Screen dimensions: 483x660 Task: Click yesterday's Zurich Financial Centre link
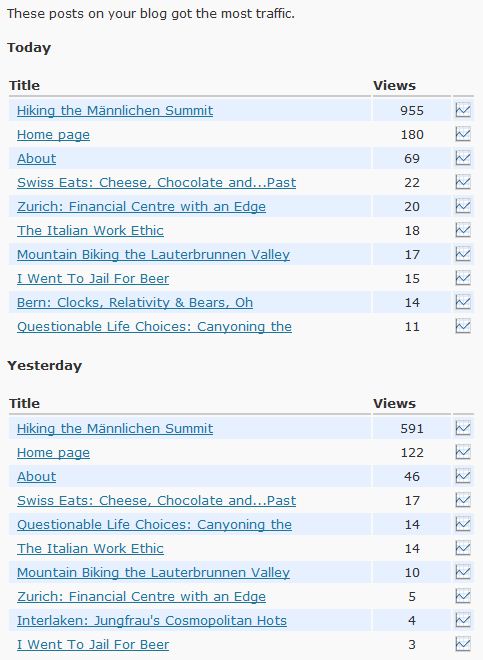coord(141,596)
